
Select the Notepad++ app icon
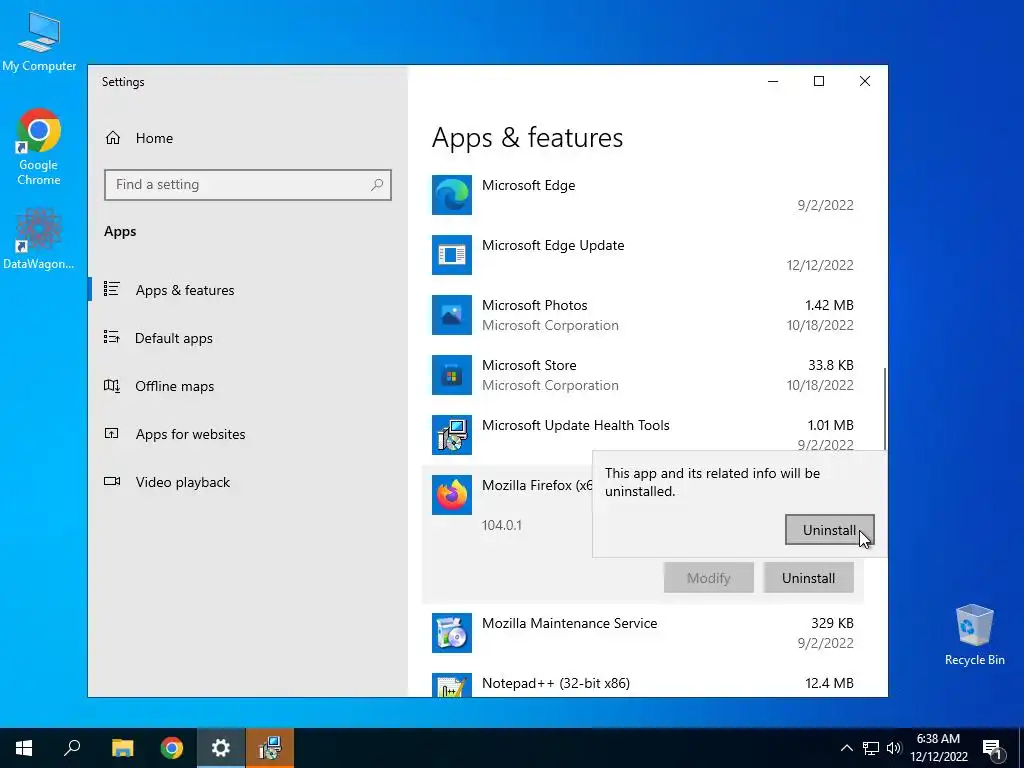tap(451, 686)
